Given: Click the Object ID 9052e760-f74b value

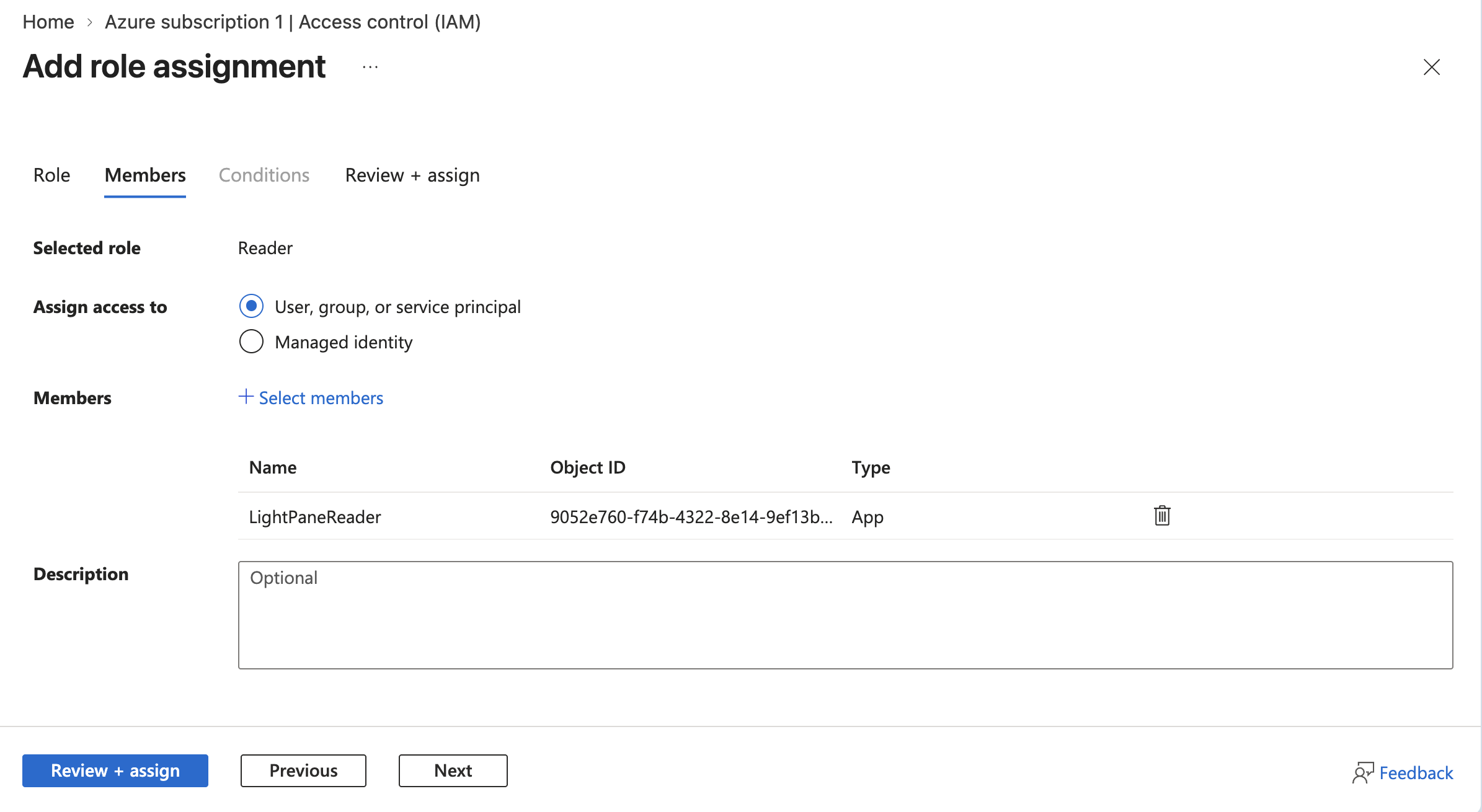Looking at the screenshot, I should 691,517.
